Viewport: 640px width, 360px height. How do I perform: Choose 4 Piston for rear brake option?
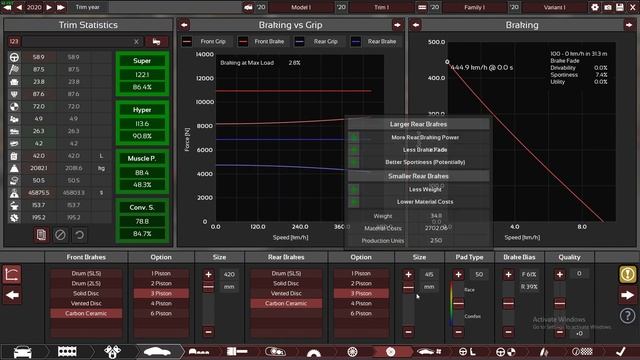point(361,303)
